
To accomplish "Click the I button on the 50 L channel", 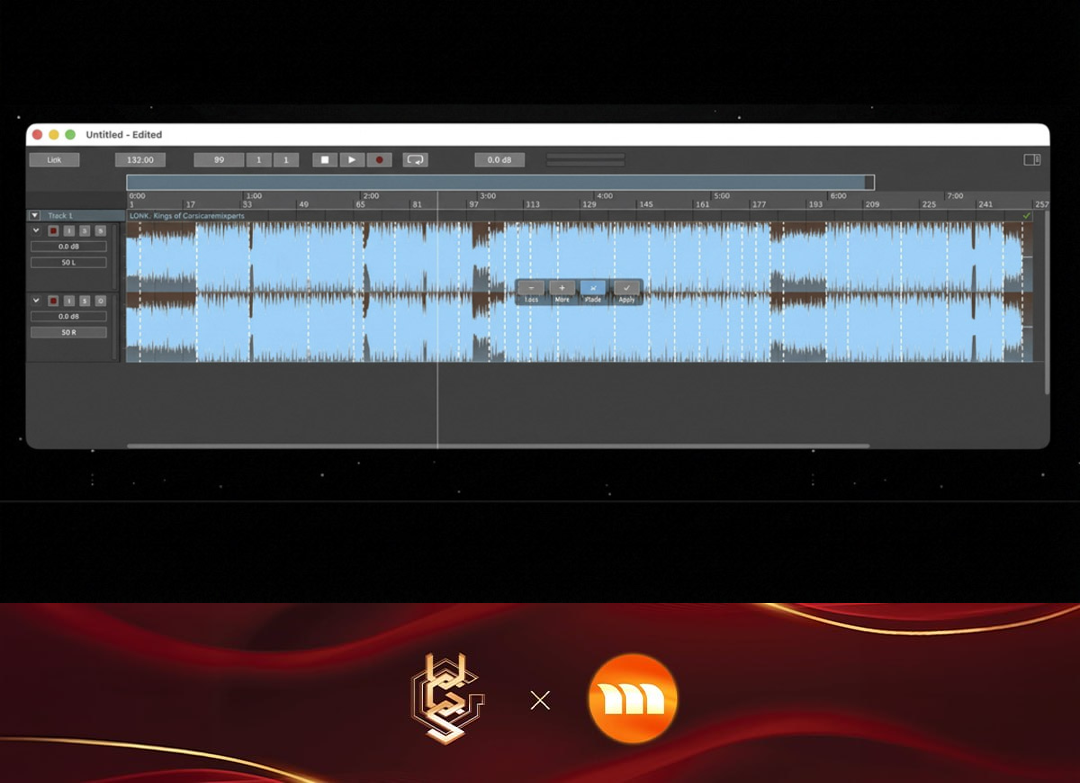I will coord(69,231).
